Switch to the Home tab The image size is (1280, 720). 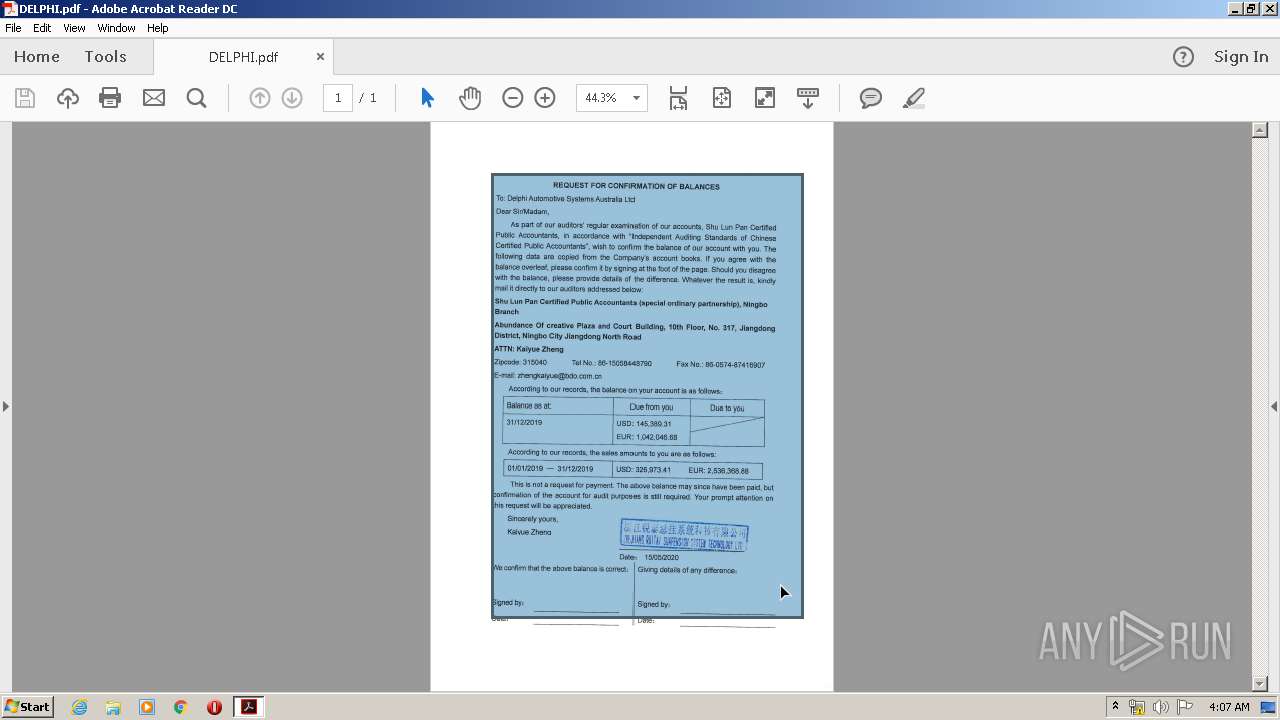coord(37,57)
